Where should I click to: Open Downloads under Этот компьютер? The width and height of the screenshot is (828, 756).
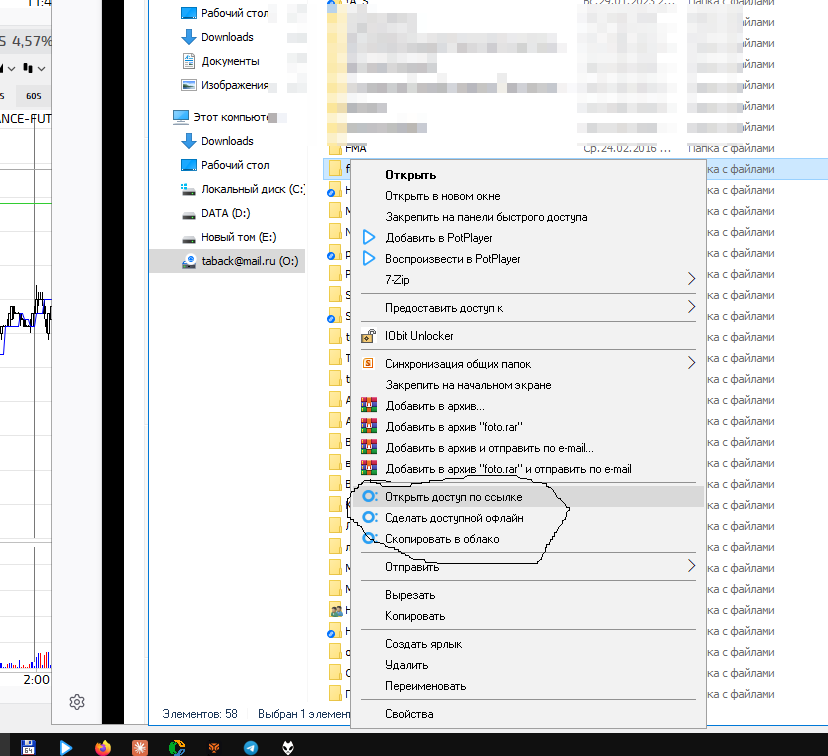tap(227, 141)
